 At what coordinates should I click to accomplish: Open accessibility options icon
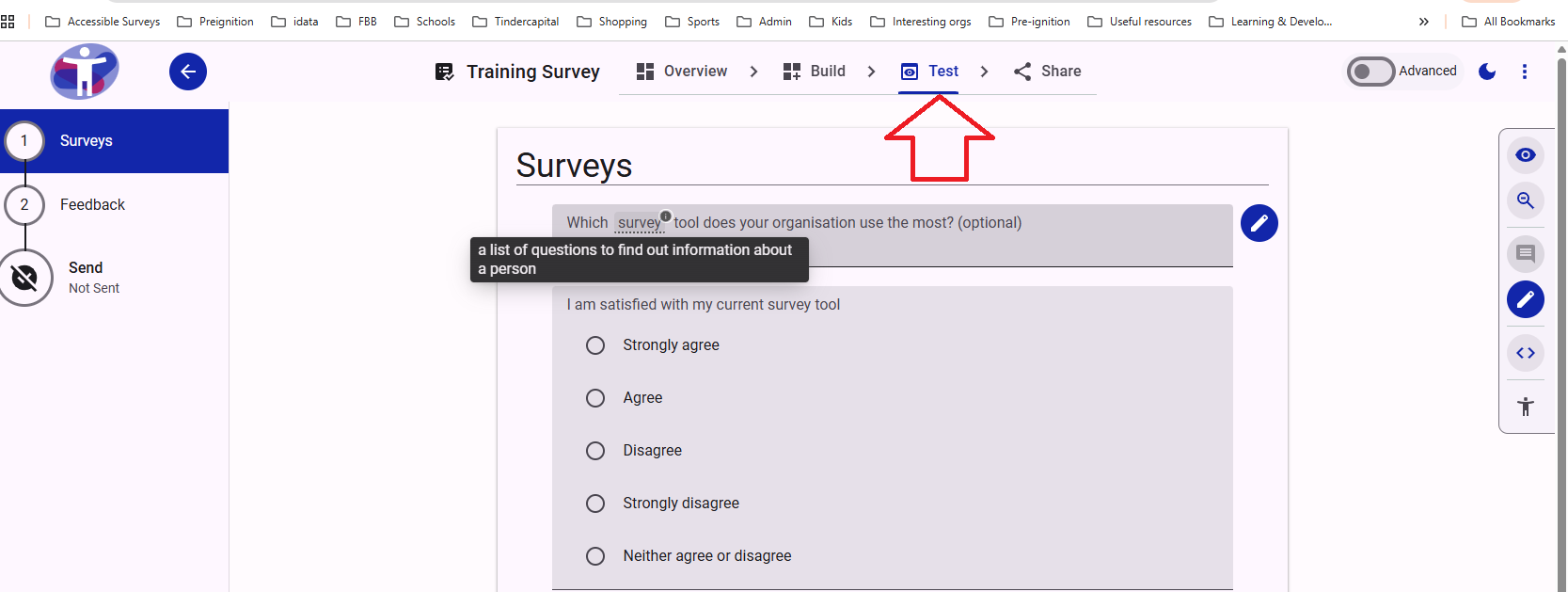point(1525,407)
